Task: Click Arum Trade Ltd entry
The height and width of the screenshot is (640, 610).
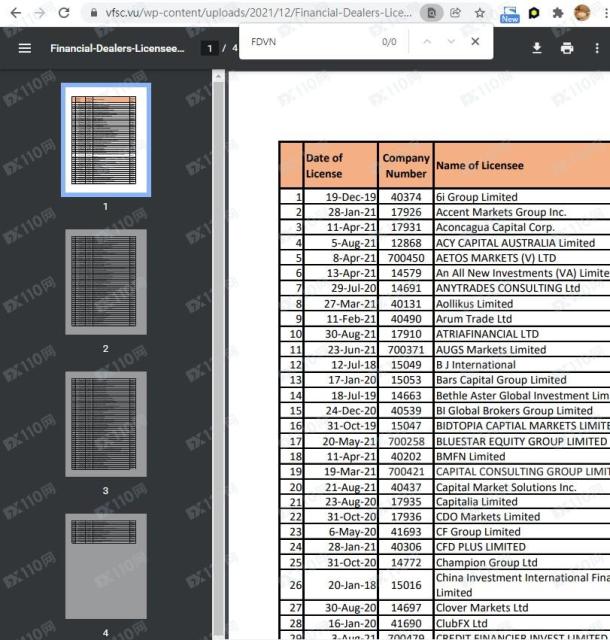Action: point(474,319)
